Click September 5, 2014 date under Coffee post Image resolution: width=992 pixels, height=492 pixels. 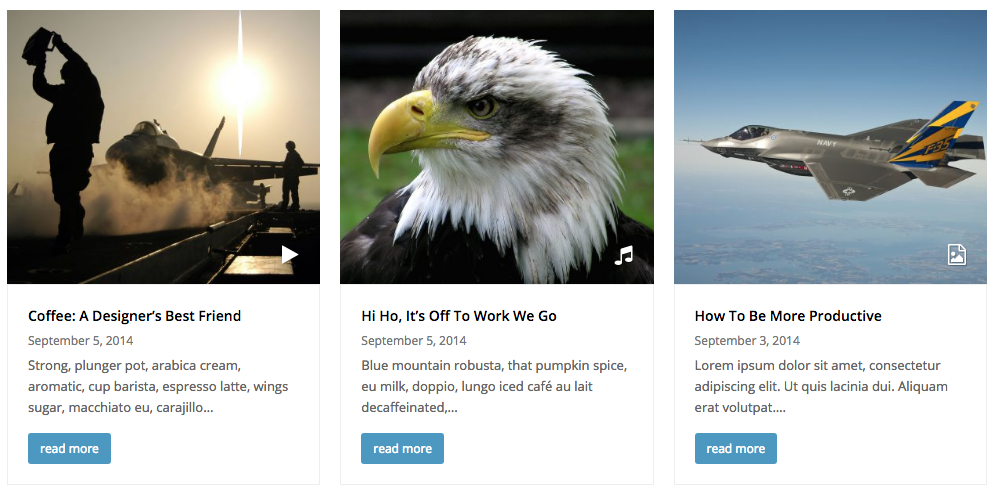point(80,341)
